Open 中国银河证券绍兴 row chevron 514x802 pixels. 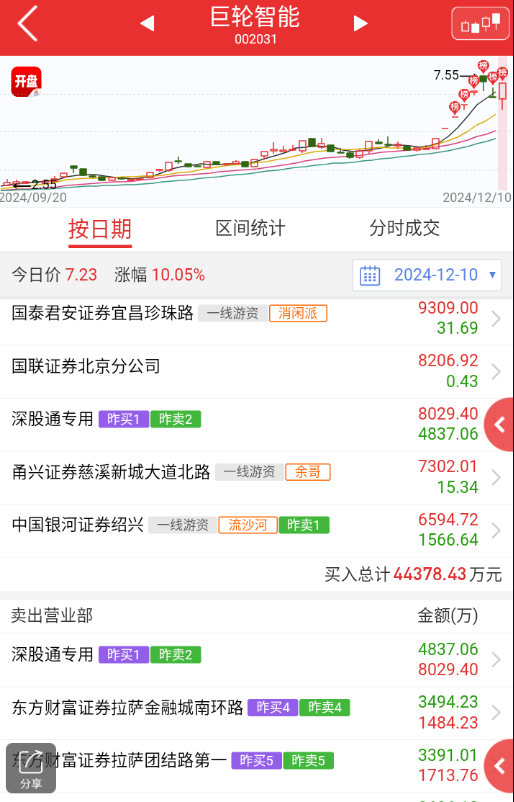[496, 530]
